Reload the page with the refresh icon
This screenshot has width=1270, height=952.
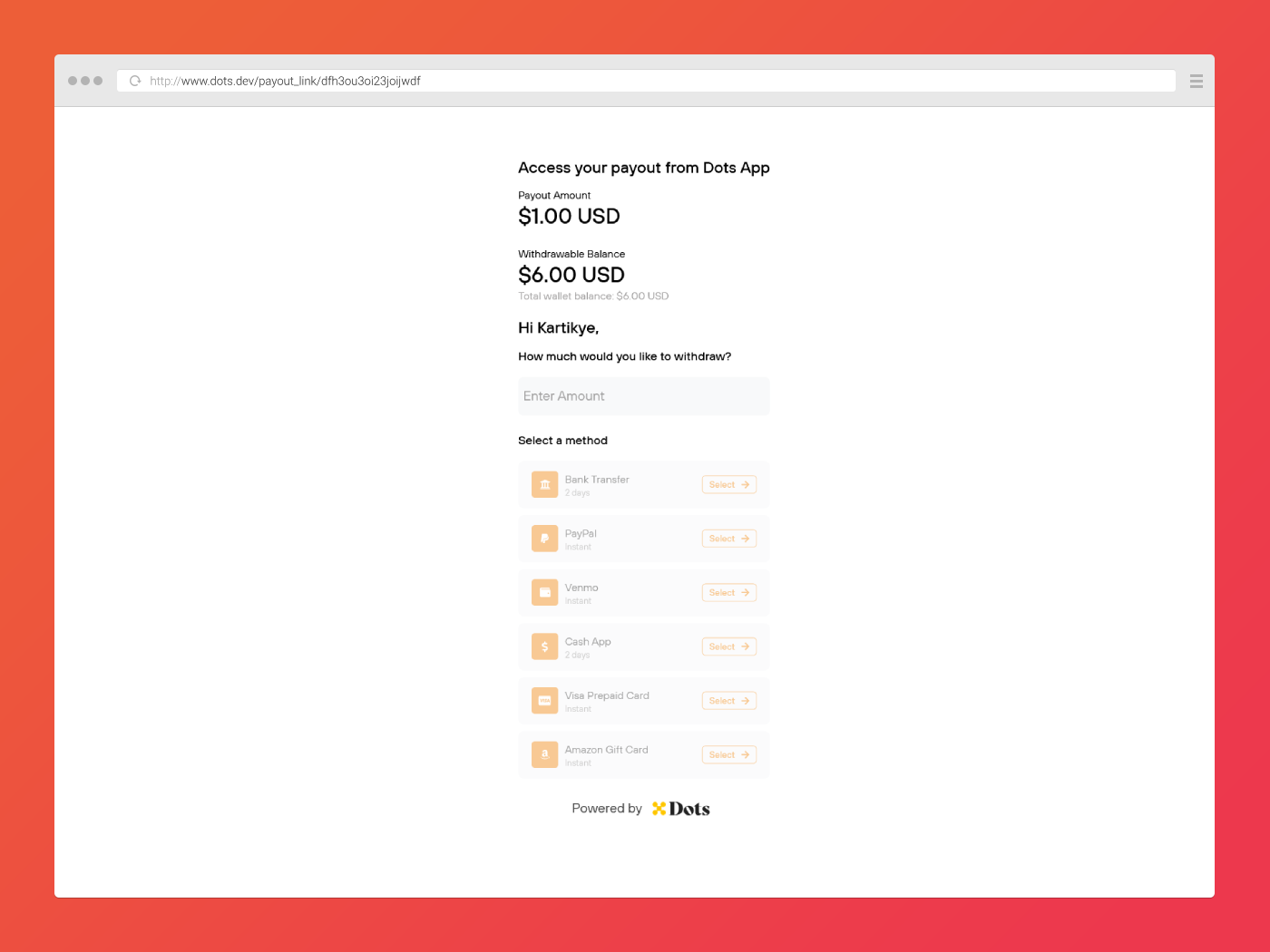click(135, 81)
